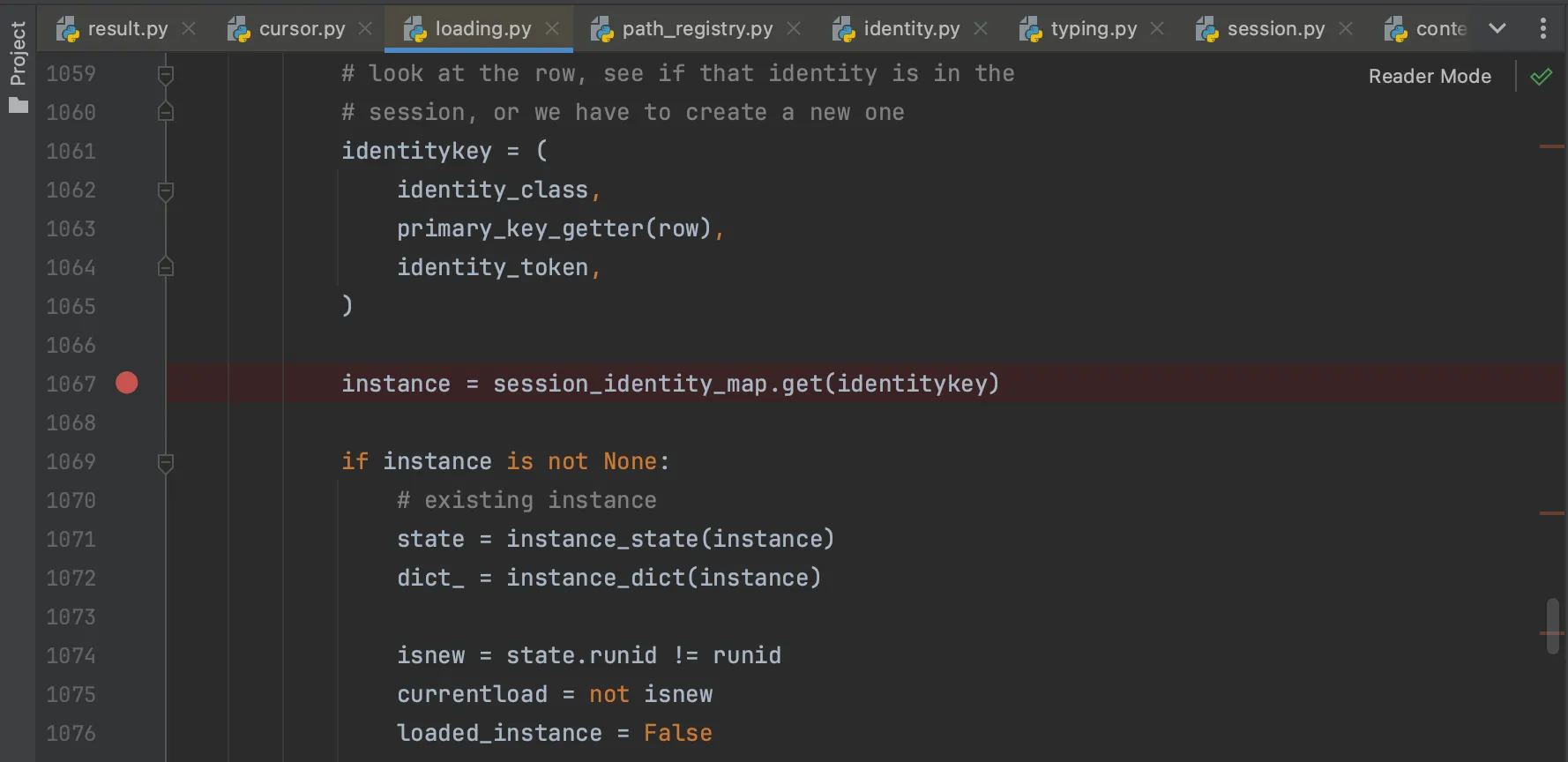Click the fold end marker on line 1064
The width and height of the screenshot is (1568, 762).
pos(165,267)
